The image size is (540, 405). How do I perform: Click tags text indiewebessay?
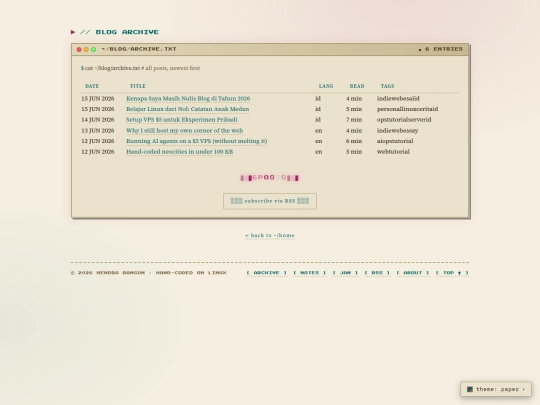pos(397,131)
